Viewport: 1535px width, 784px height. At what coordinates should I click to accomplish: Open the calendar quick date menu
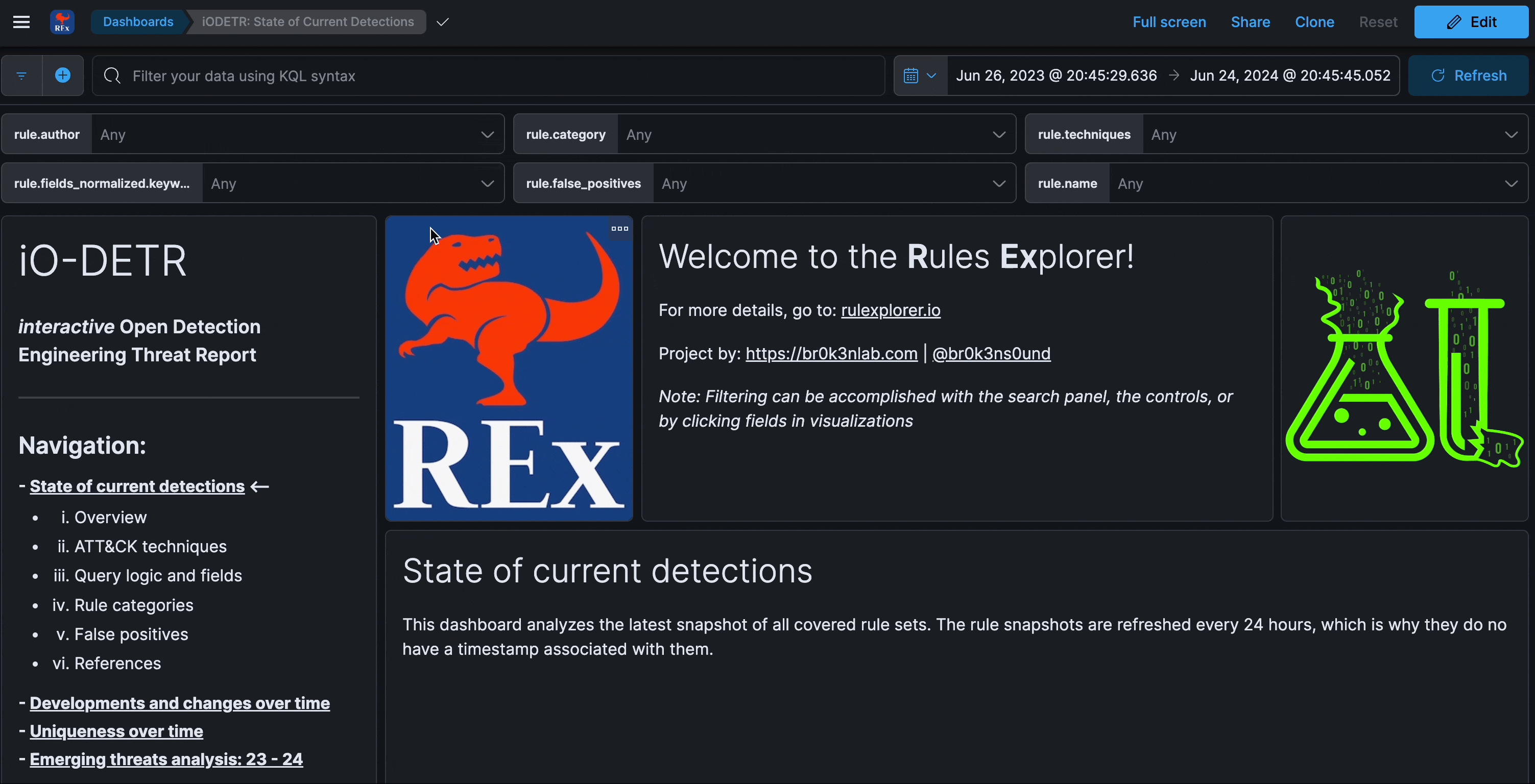(x=920, y=76)
